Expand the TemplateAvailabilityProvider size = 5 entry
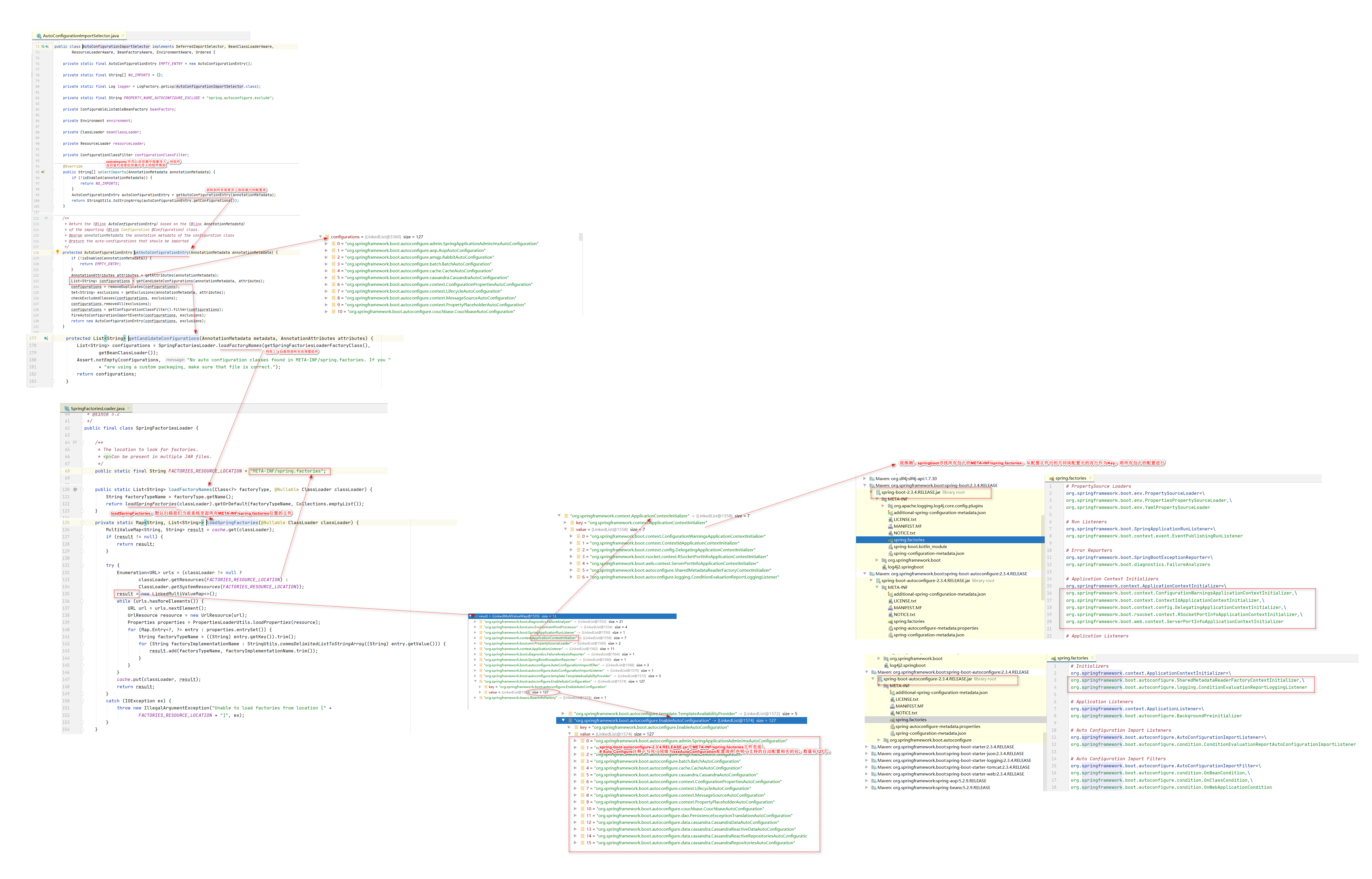This screenshot has width=1372, height=879. tap(563, 714)
